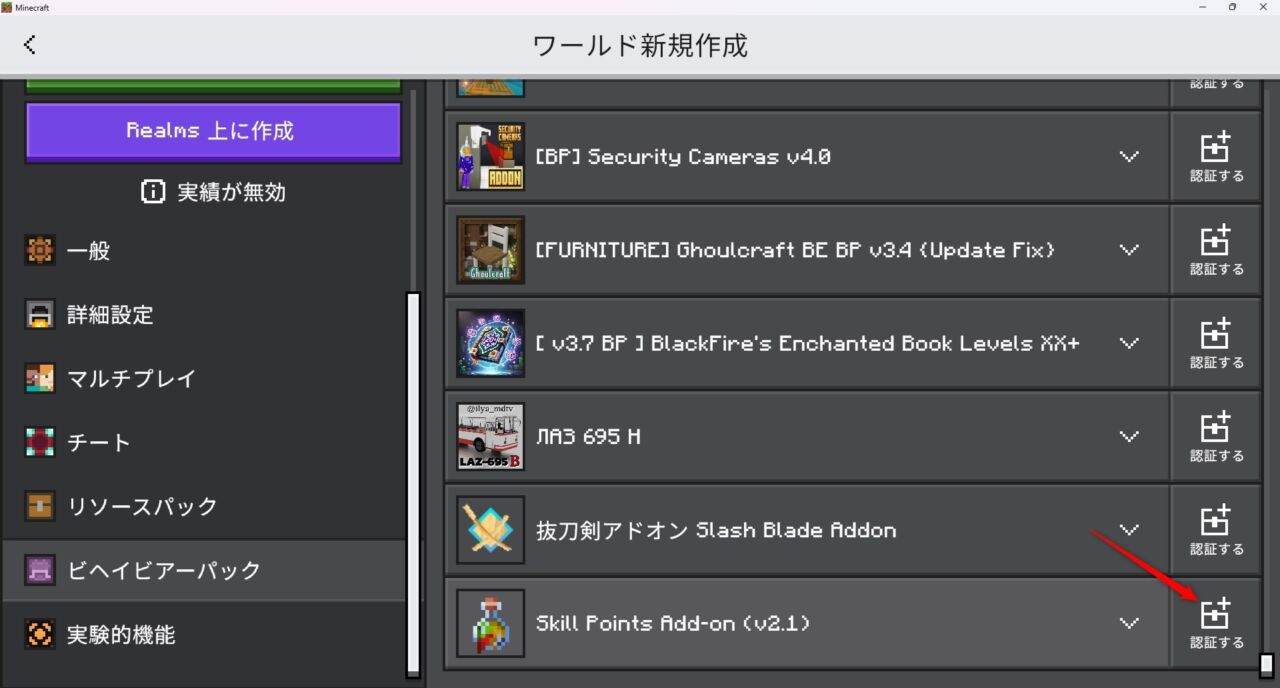This screenshot has height=688, width=1280.
Task: Click the 実績が無効 label
Action: point(231,192)
